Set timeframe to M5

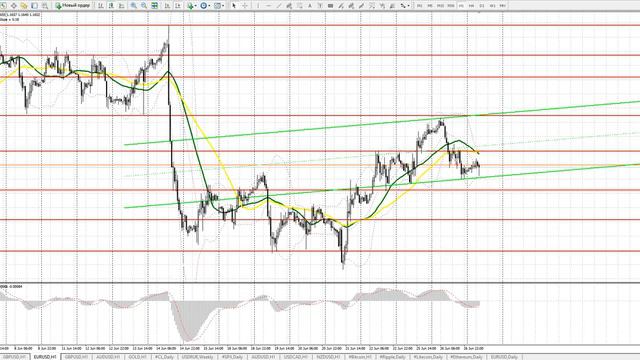pos(430,6)
